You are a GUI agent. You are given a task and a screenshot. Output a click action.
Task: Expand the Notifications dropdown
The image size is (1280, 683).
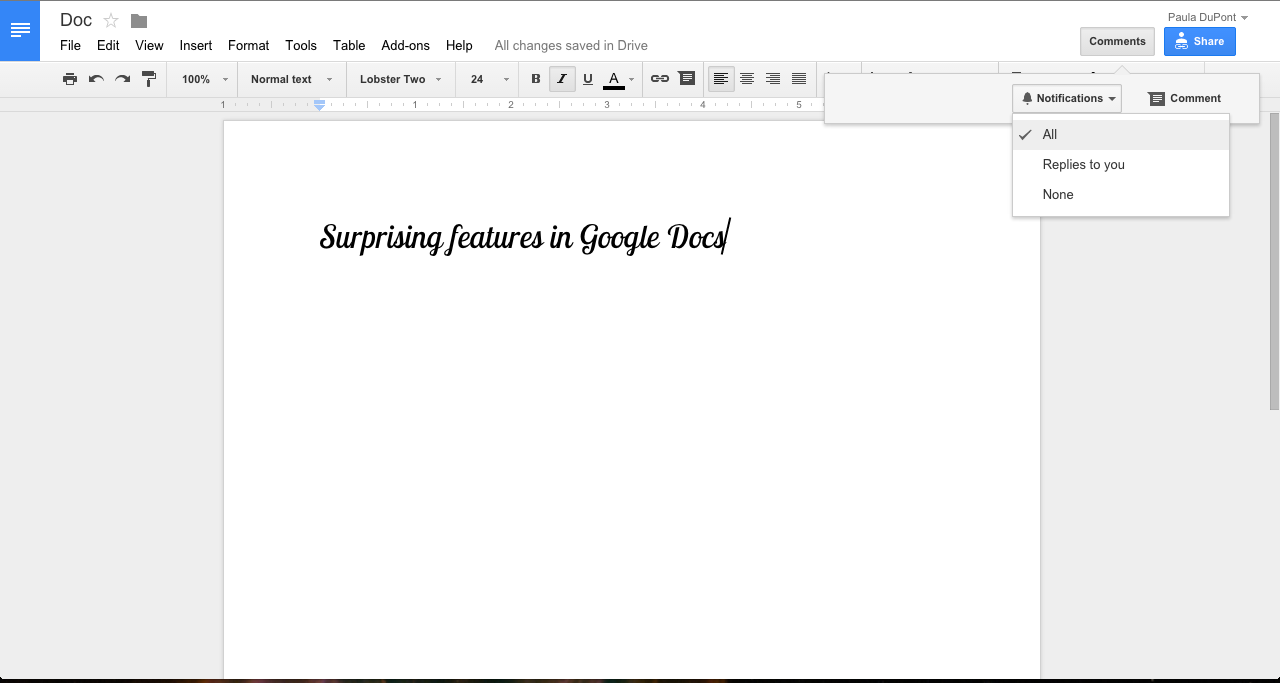1067,98
